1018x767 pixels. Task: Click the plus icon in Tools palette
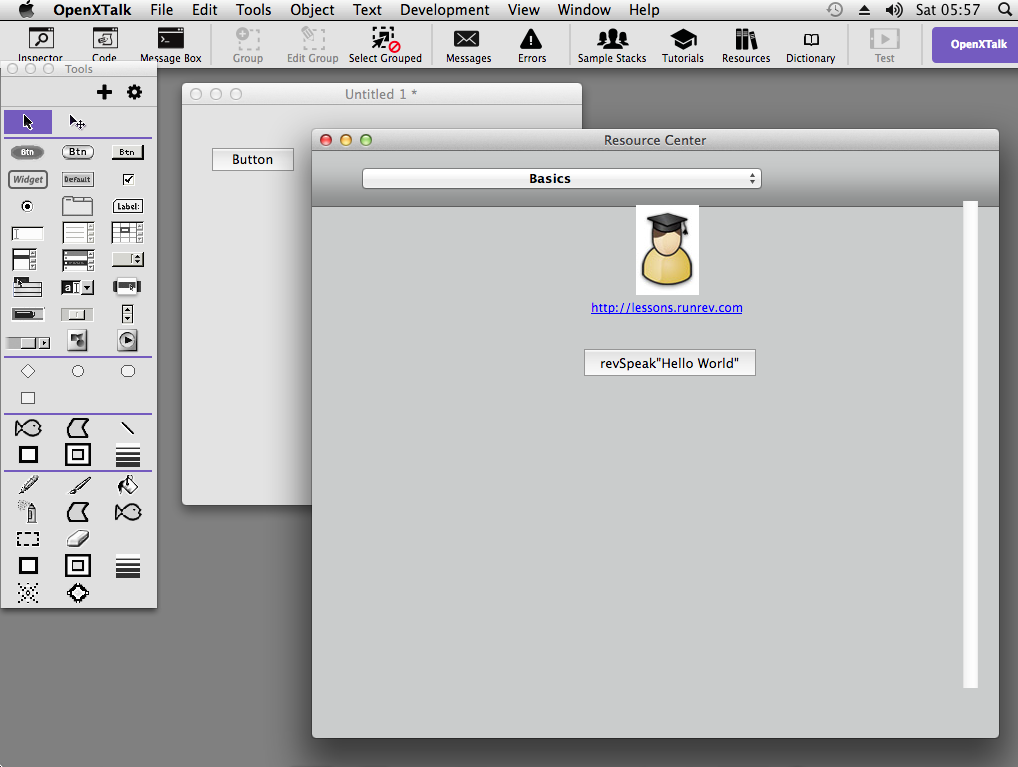tap(104, 92)
